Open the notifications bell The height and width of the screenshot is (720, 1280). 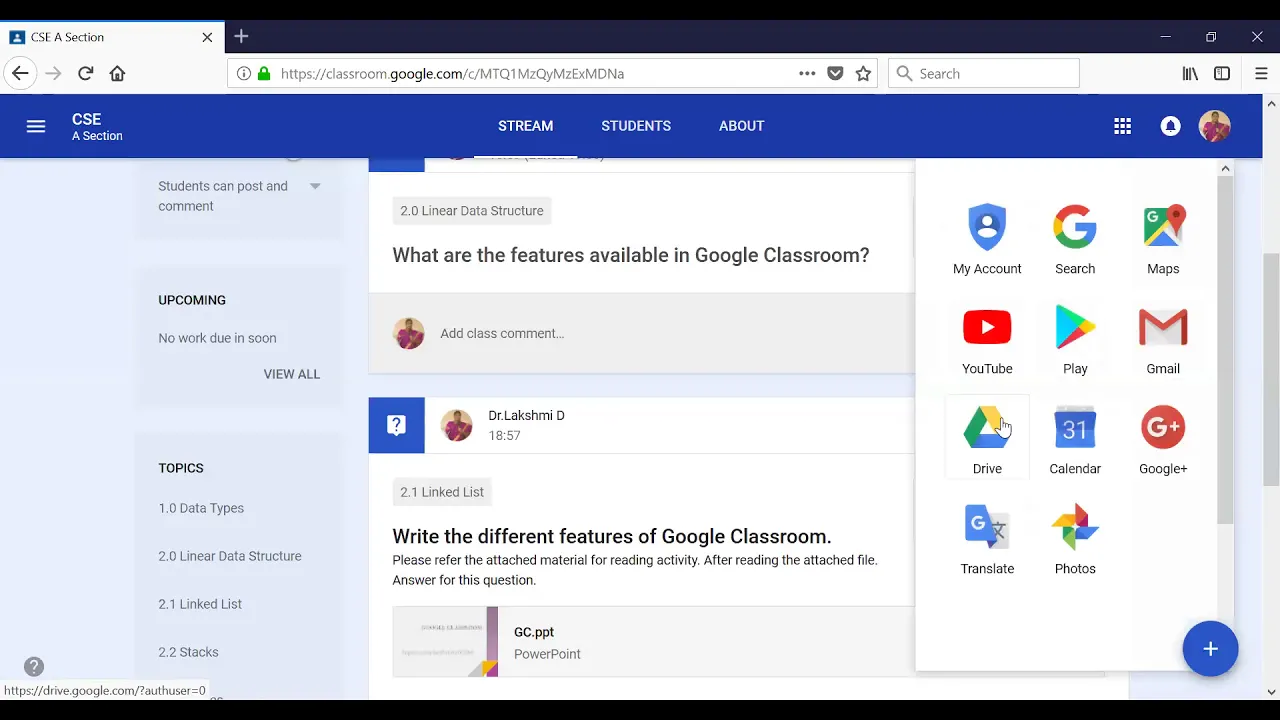tap(1170, 126)
